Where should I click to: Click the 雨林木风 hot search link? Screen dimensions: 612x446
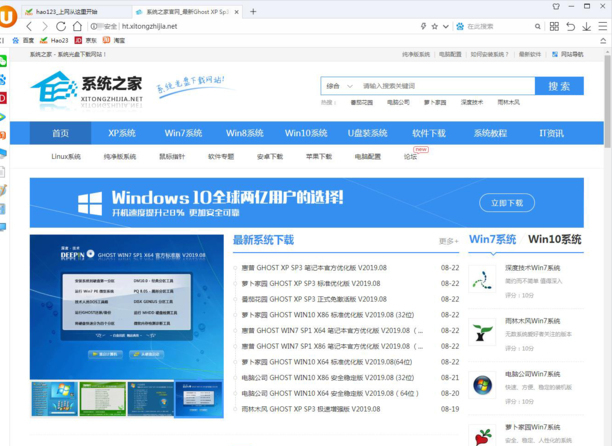coord(508,102)
